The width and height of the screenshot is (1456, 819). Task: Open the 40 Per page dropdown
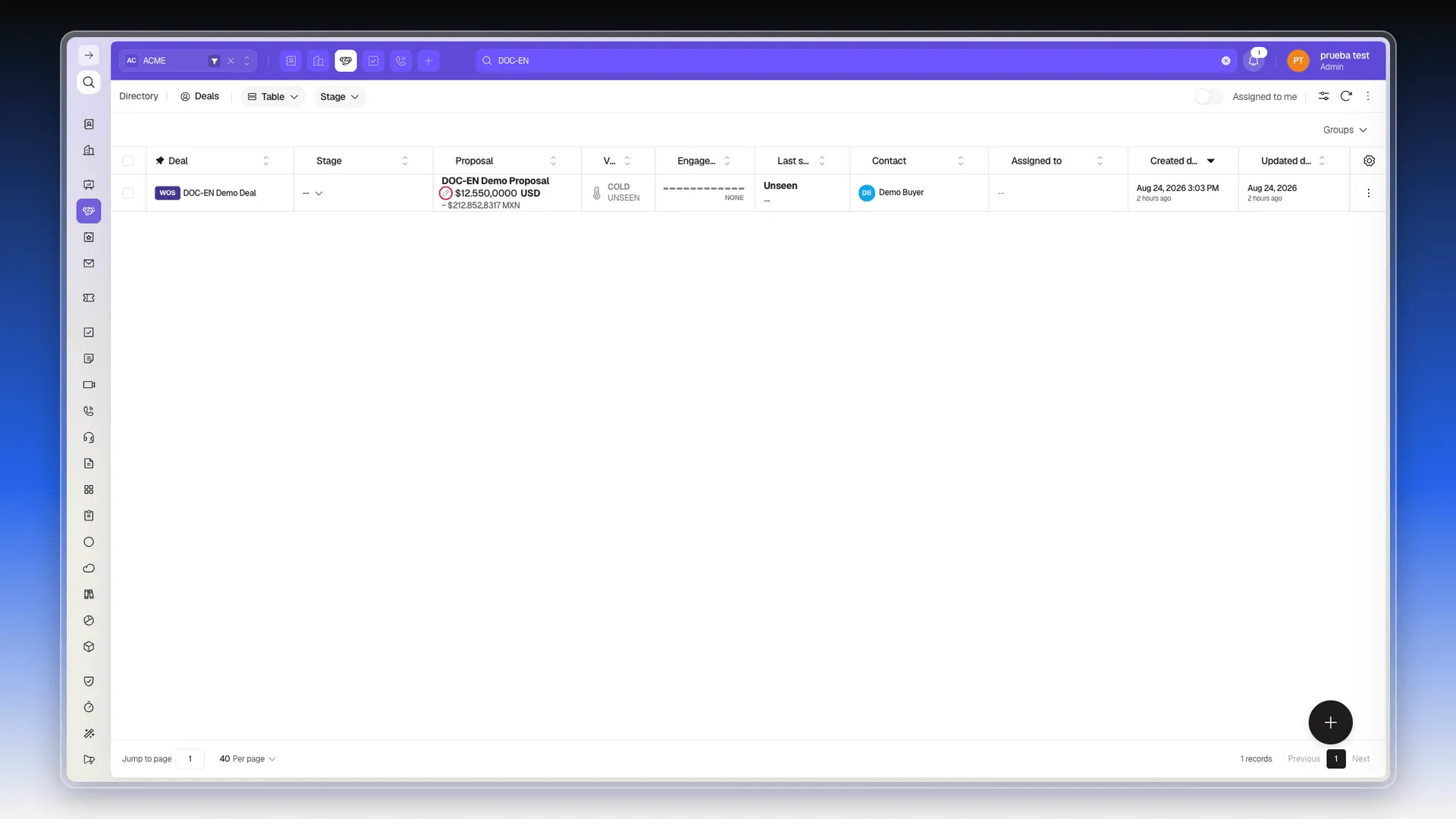[x=247, y=759]
